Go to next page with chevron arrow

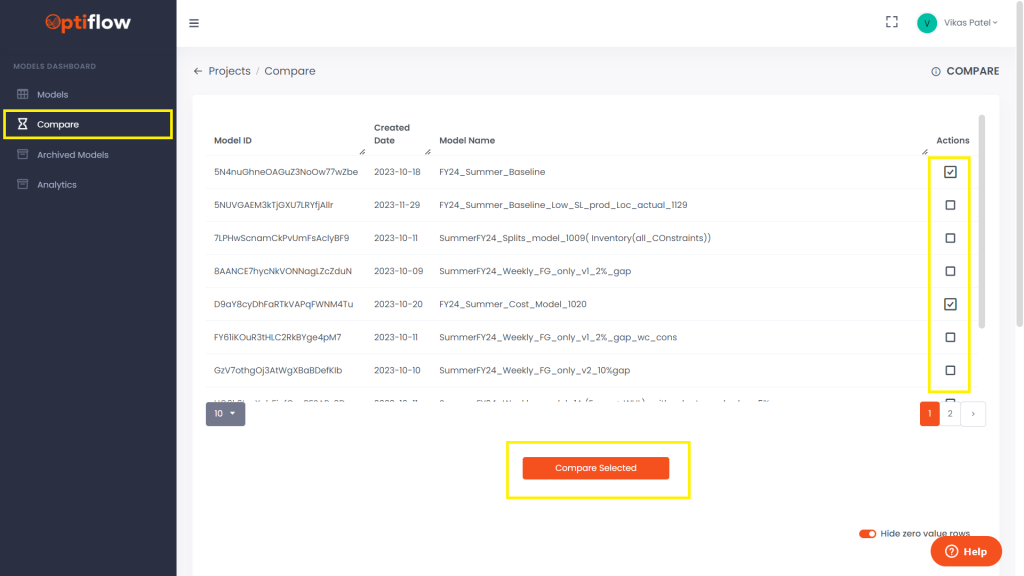click(973, 413)
